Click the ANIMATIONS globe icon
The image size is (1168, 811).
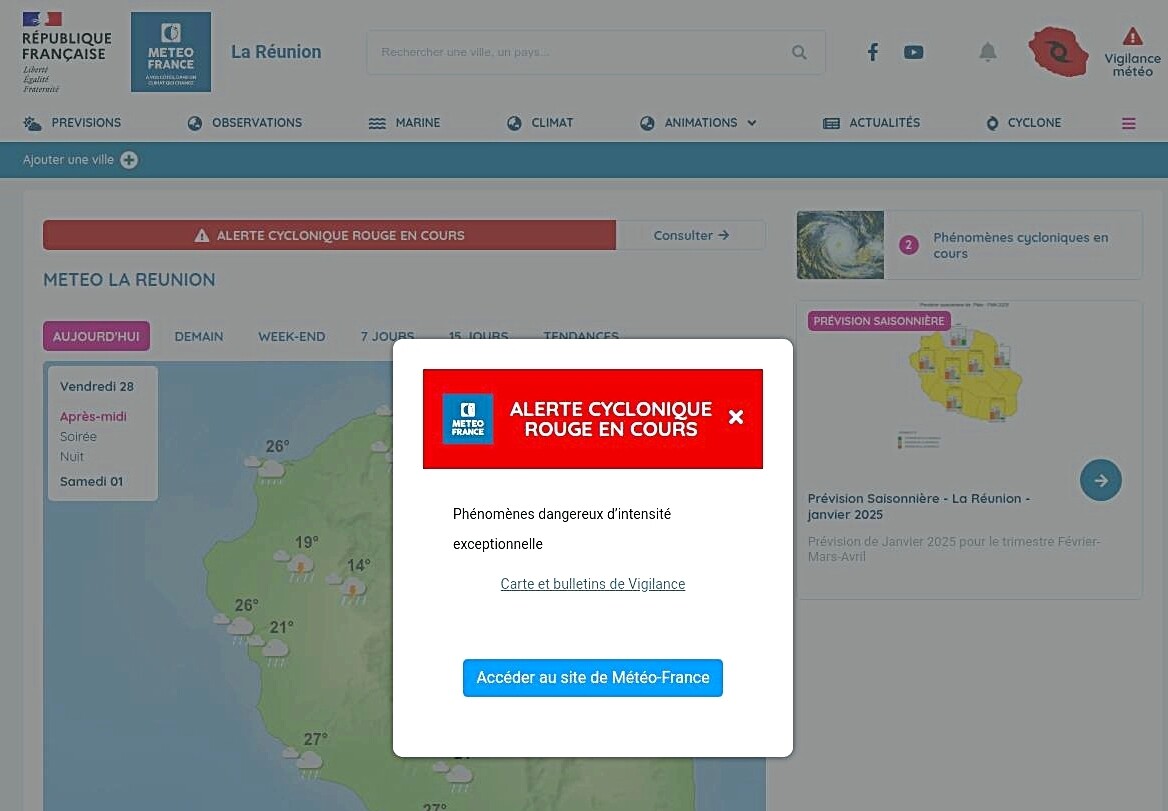(x=647, y=124)
